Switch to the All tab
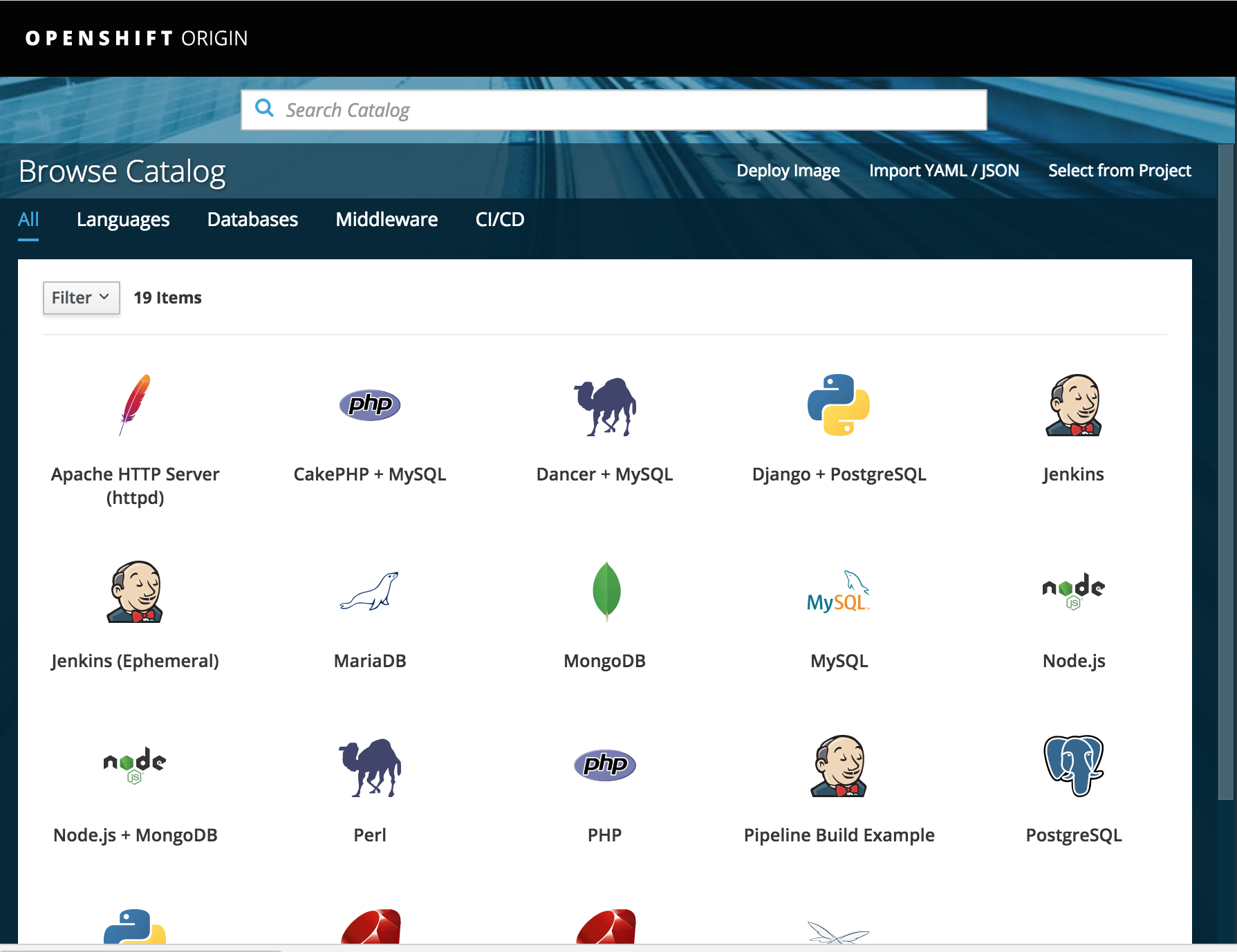Viewport: 1237px width, 952px height. point(28,220)
